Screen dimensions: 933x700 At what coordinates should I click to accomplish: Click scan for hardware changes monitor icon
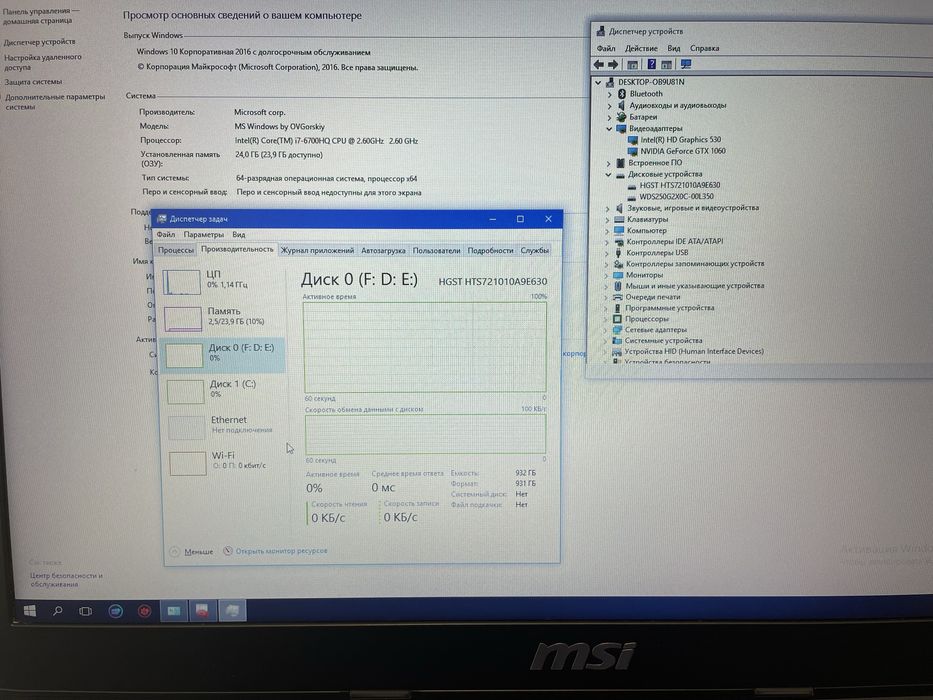point(685,64)
